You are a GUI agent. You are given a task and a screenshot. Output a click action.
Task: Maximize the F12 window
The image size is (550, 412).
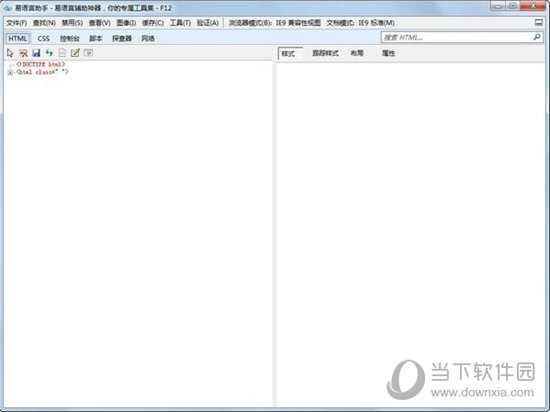(512, 6)
